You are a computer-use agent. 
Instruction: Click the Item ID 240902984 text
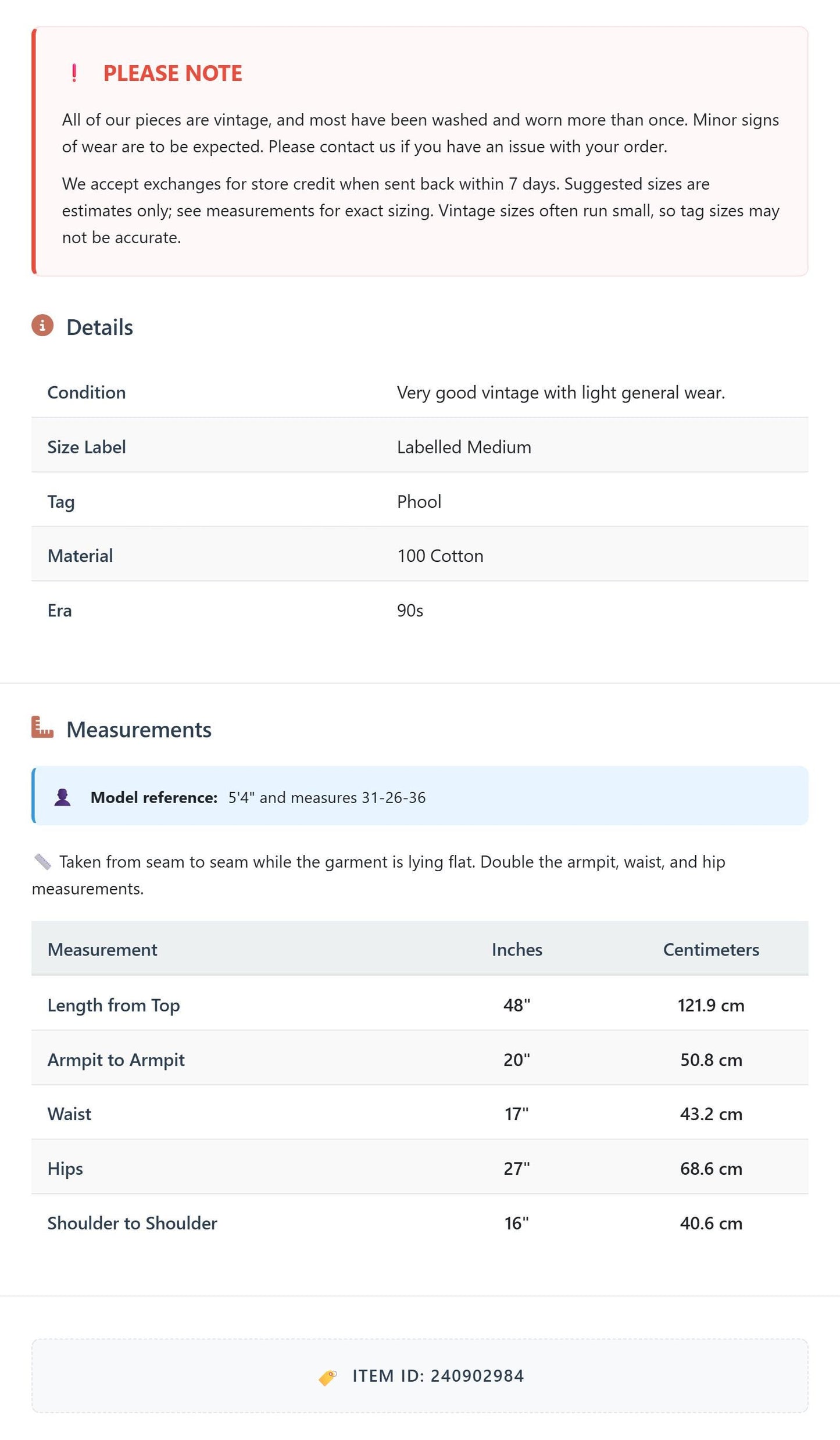[438, 1376]
